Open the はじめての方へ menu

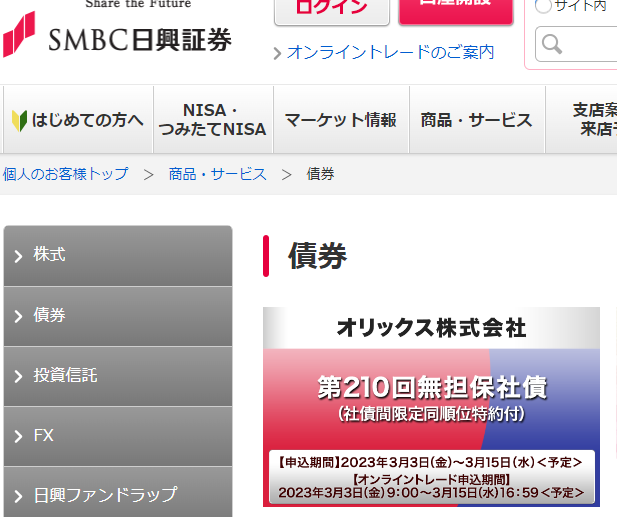point(78,120)
